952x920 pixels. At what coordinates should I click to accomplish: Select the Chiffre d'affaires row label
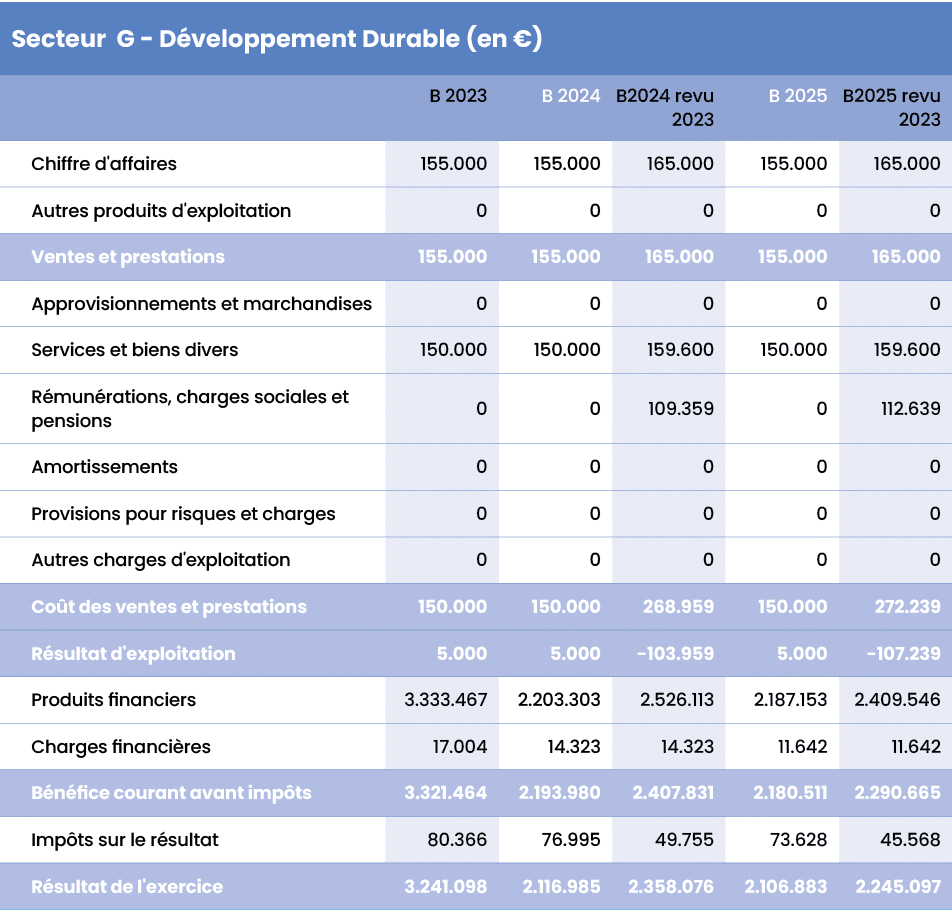[105, 163]
